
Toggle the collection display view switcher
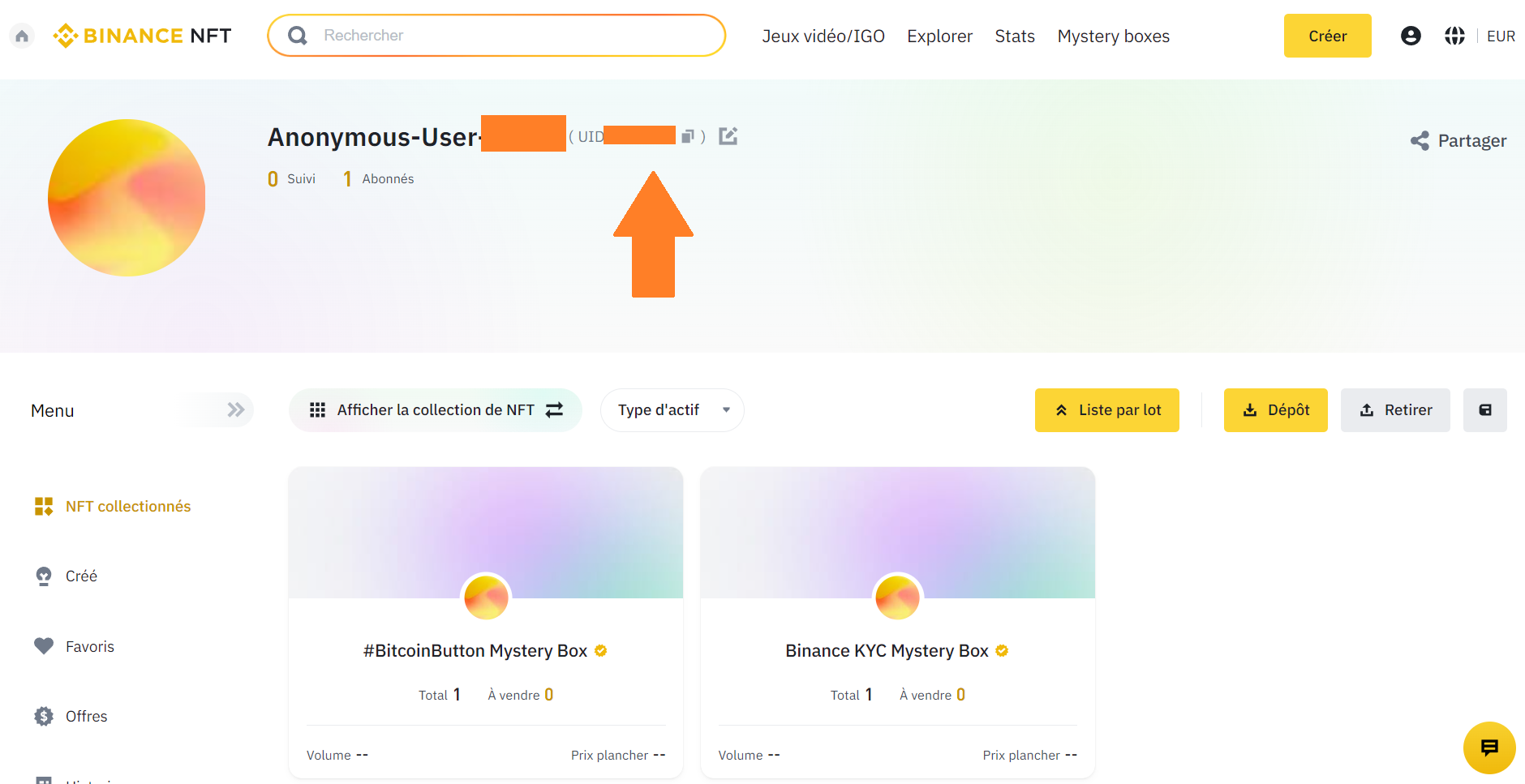[x=555, y=410]
